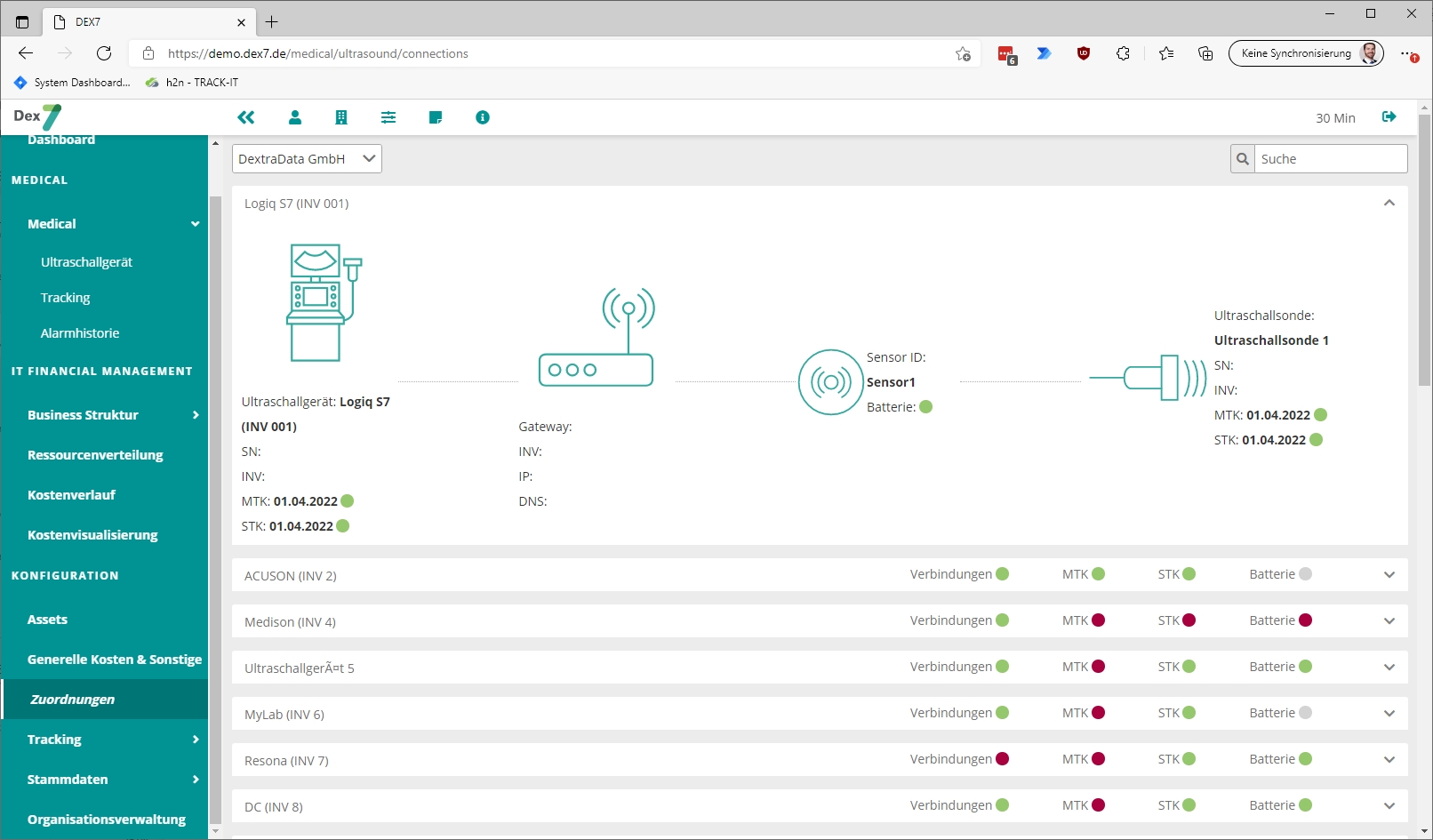Open new browser tab
Viewport: 1433px width, 840px height.
coord(272,22)
